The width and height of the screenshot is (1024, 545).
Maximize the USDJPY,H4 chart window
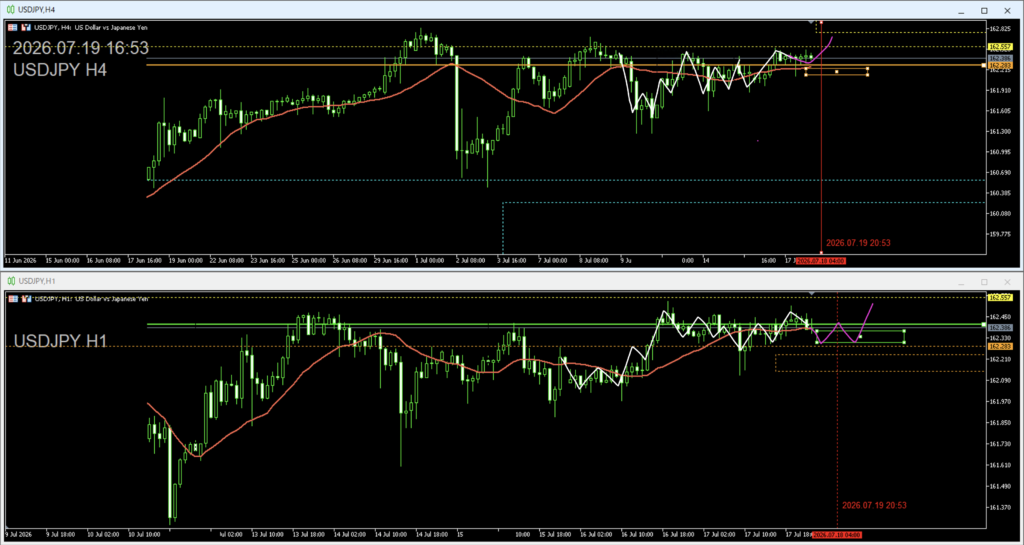[x=984, y=10]
